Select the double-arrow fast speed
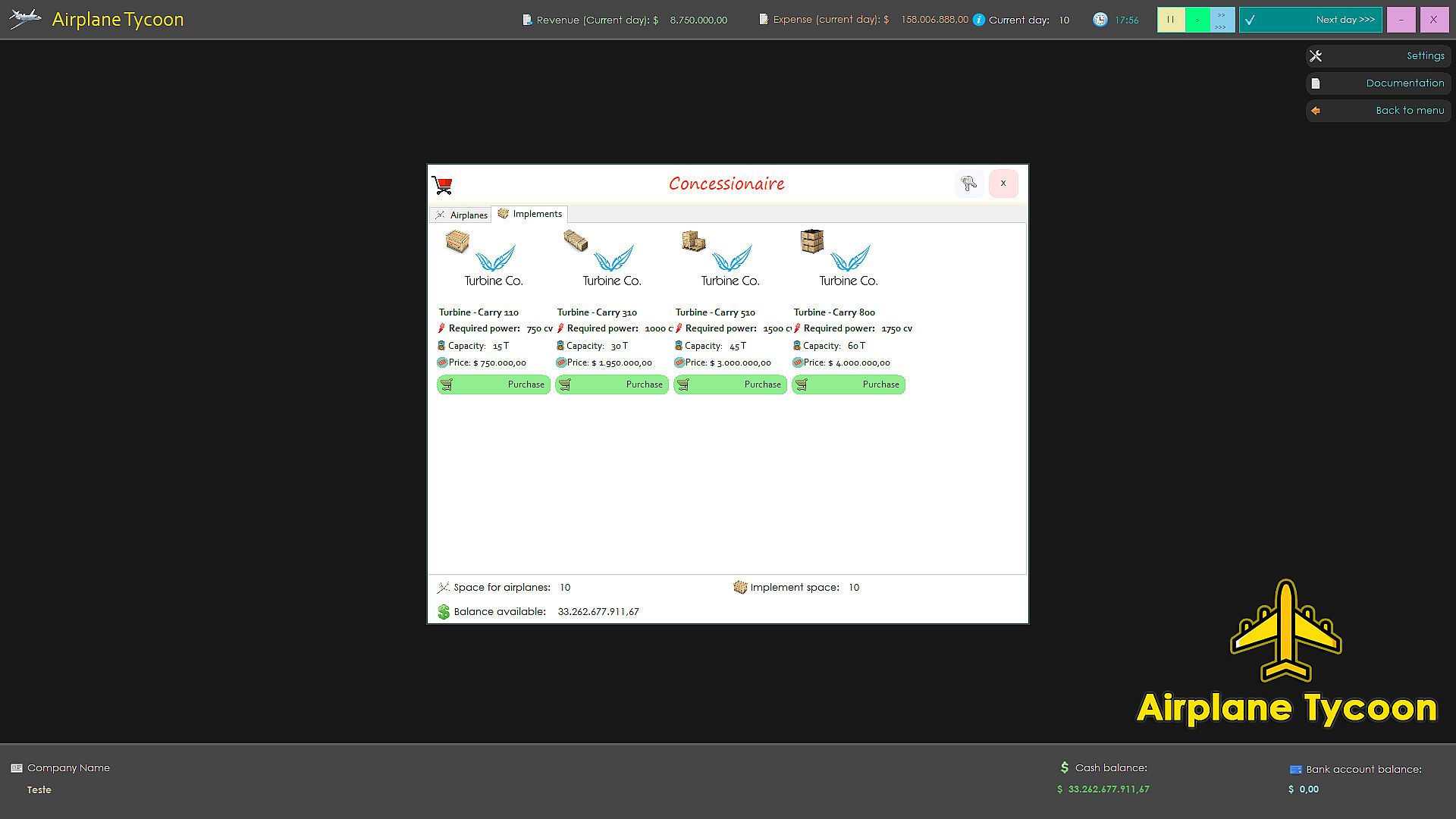Viewport: 1456px width, 819px height. (1222, 14)
